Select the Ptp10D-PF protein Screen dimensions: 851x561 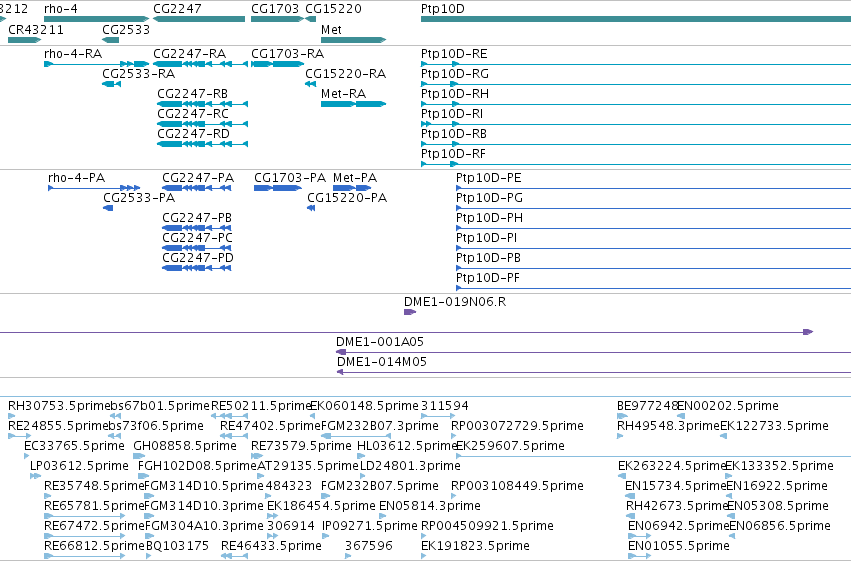tap(653, 288)
